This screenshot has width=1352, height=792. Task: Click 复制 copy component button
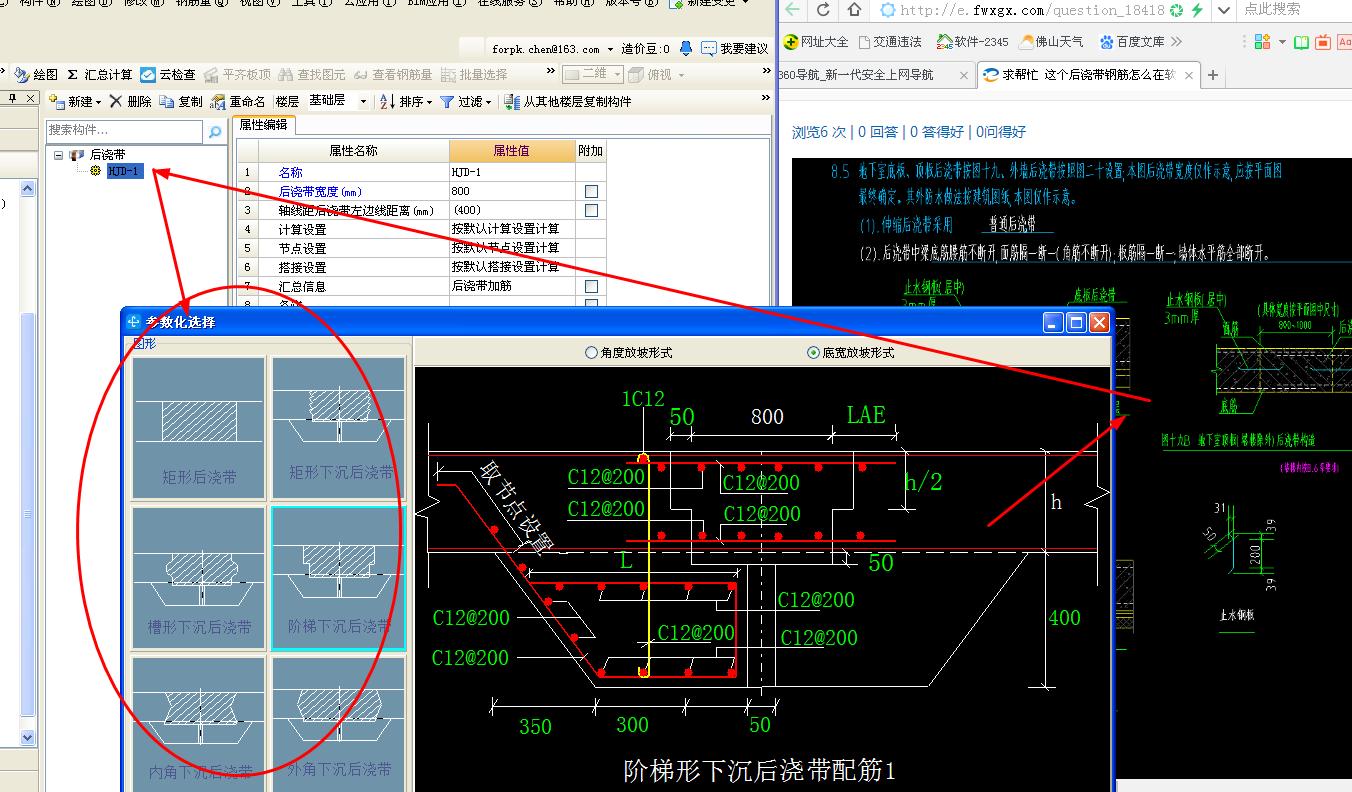tap(181, 101)
